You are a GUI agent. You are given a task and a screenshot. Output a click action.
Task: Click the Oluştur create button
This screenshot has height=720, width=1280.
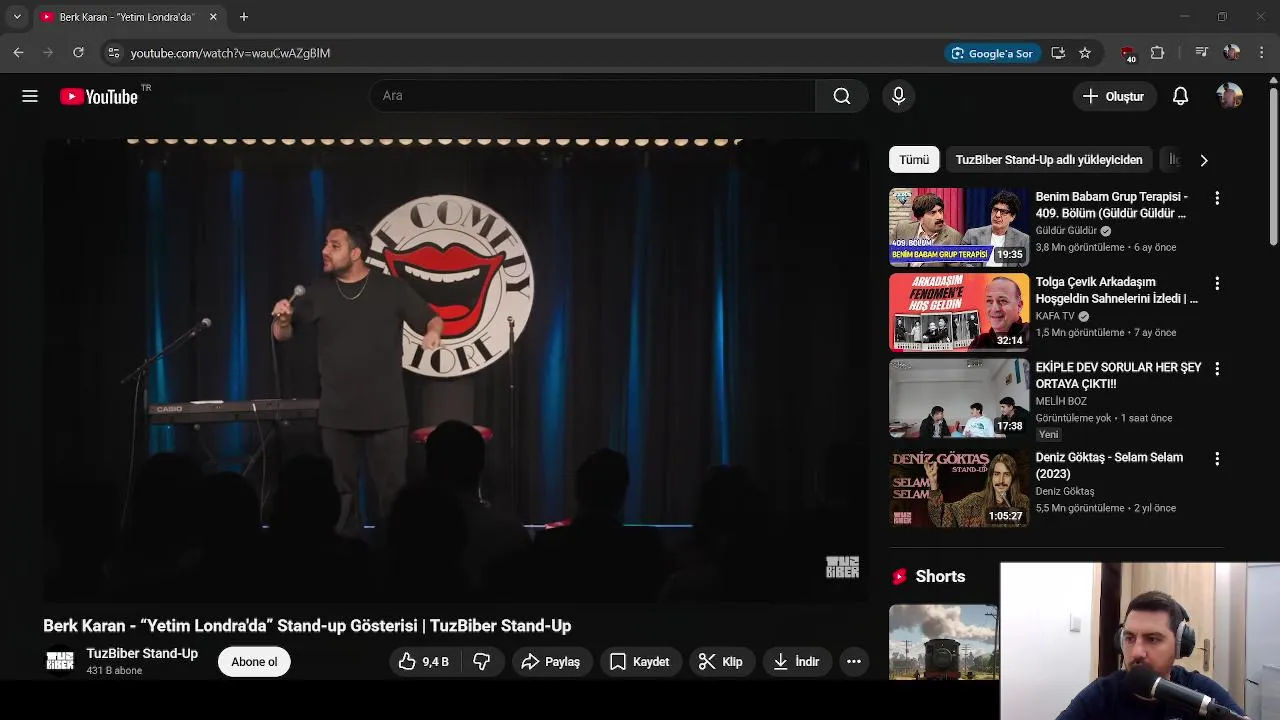point(1113,96)
